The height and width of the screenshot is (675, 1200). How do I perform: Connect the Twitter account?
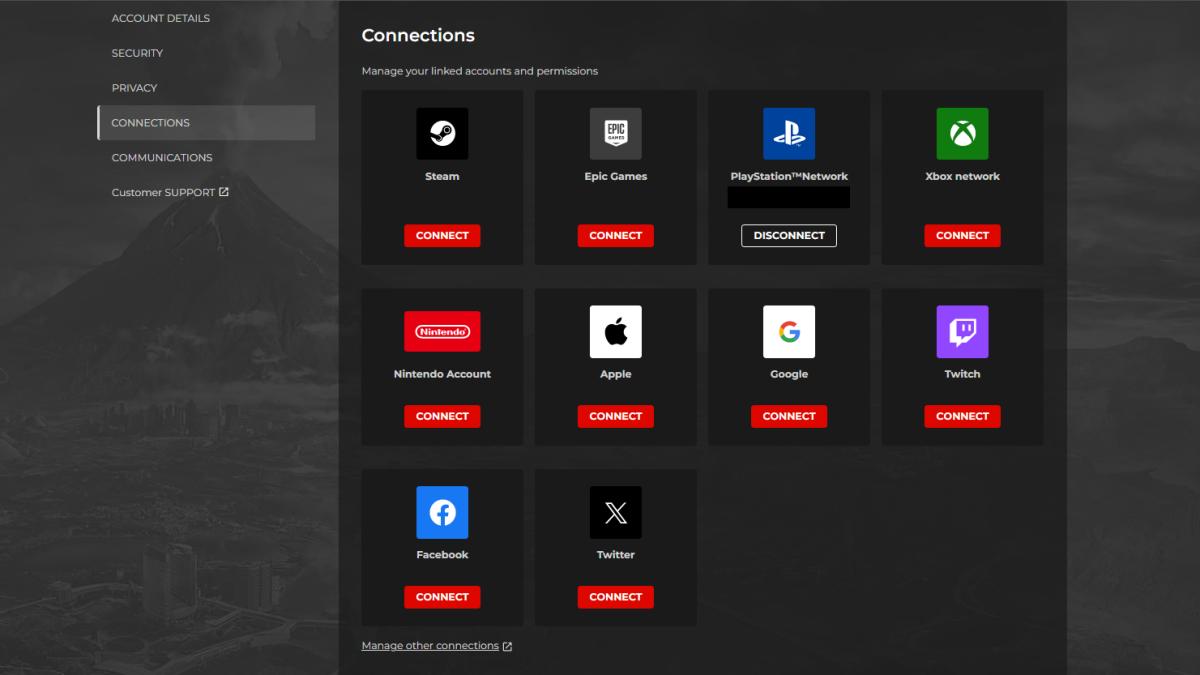coord(616,597)
